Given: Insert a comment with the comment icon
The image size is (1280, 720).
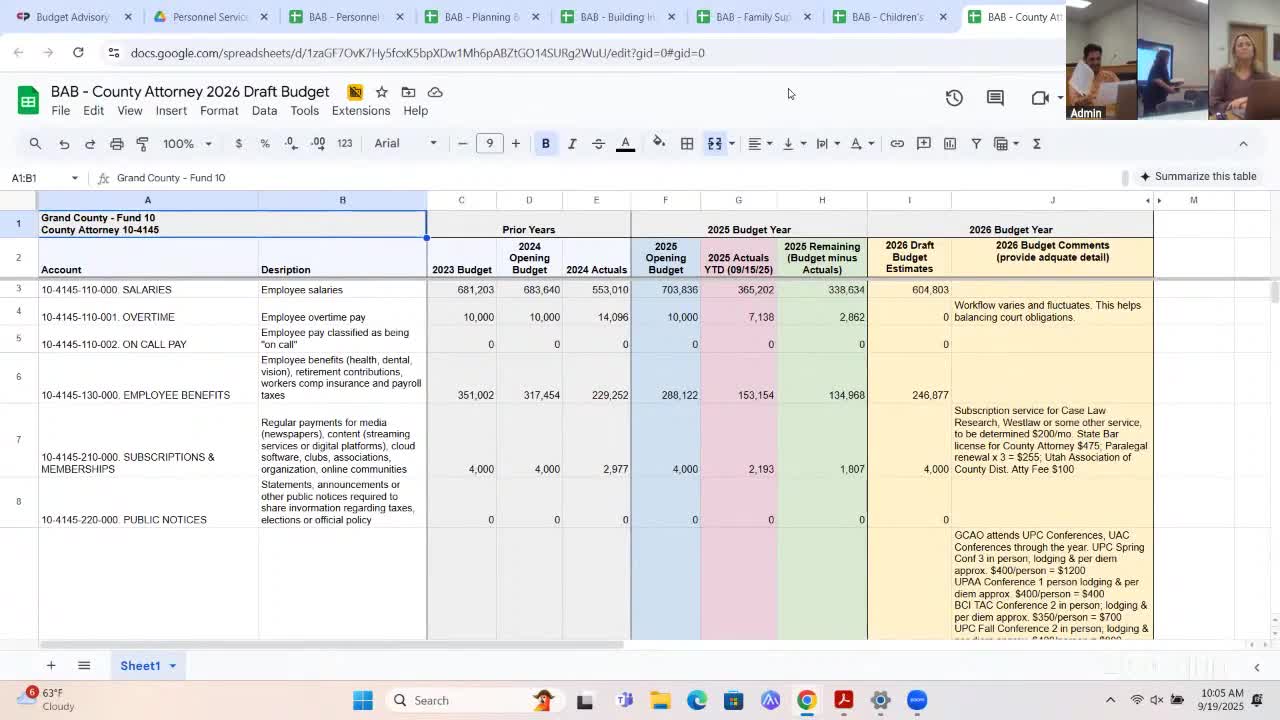Looking at the screenshot, I should click(x=922, y=143).
